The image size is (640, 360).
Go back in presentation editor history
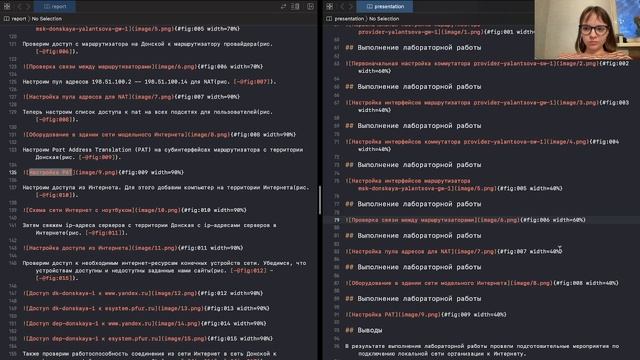point(342,6)
